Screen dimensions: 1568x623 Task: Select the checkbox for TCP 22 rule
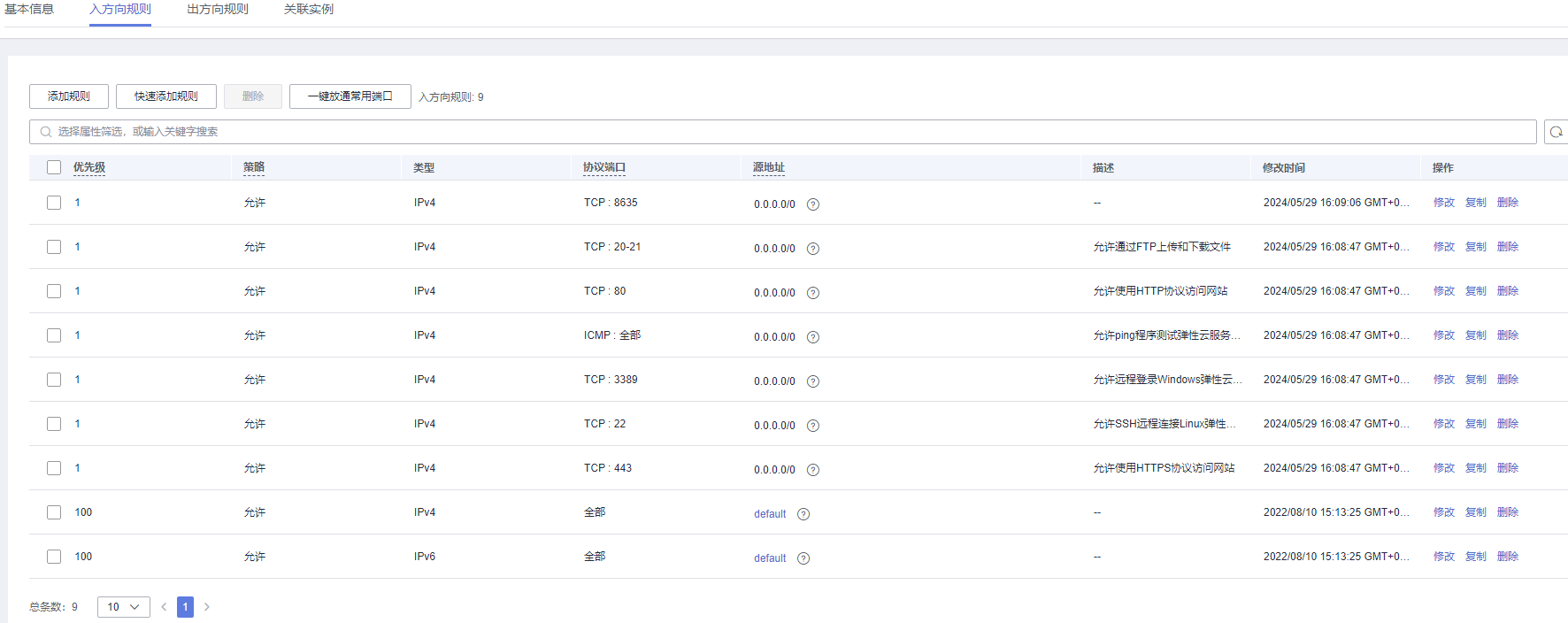(x=54, y=424)
